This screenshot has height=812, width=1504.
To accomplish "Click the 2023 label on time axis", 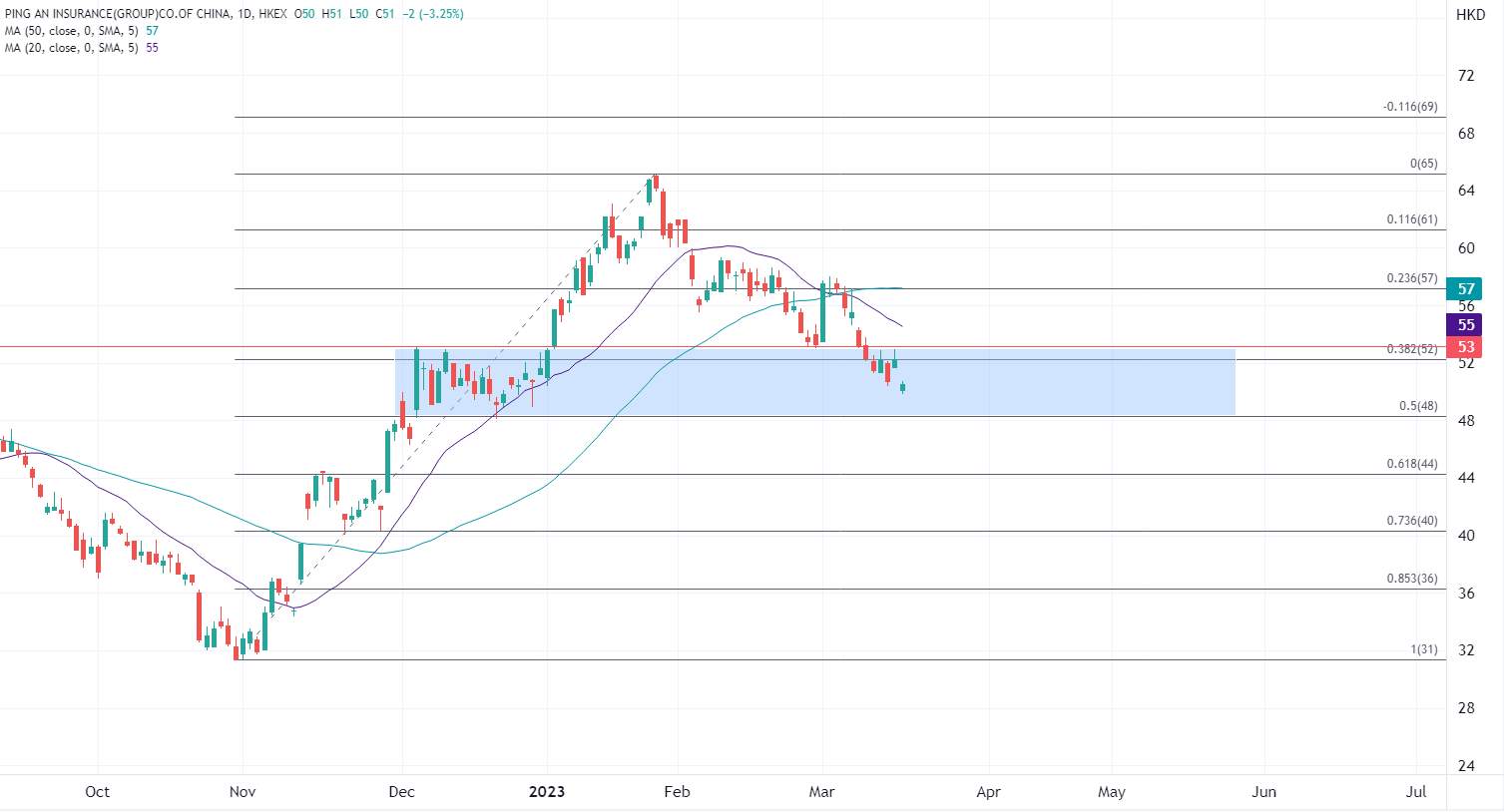I will (x=547, y=792).
